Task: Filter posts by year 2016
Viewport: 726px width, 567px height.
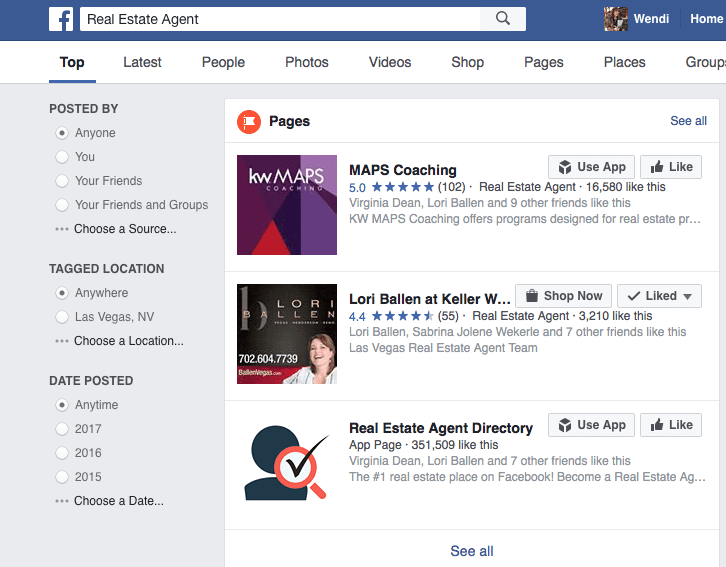Action: [x=62, y=453]
